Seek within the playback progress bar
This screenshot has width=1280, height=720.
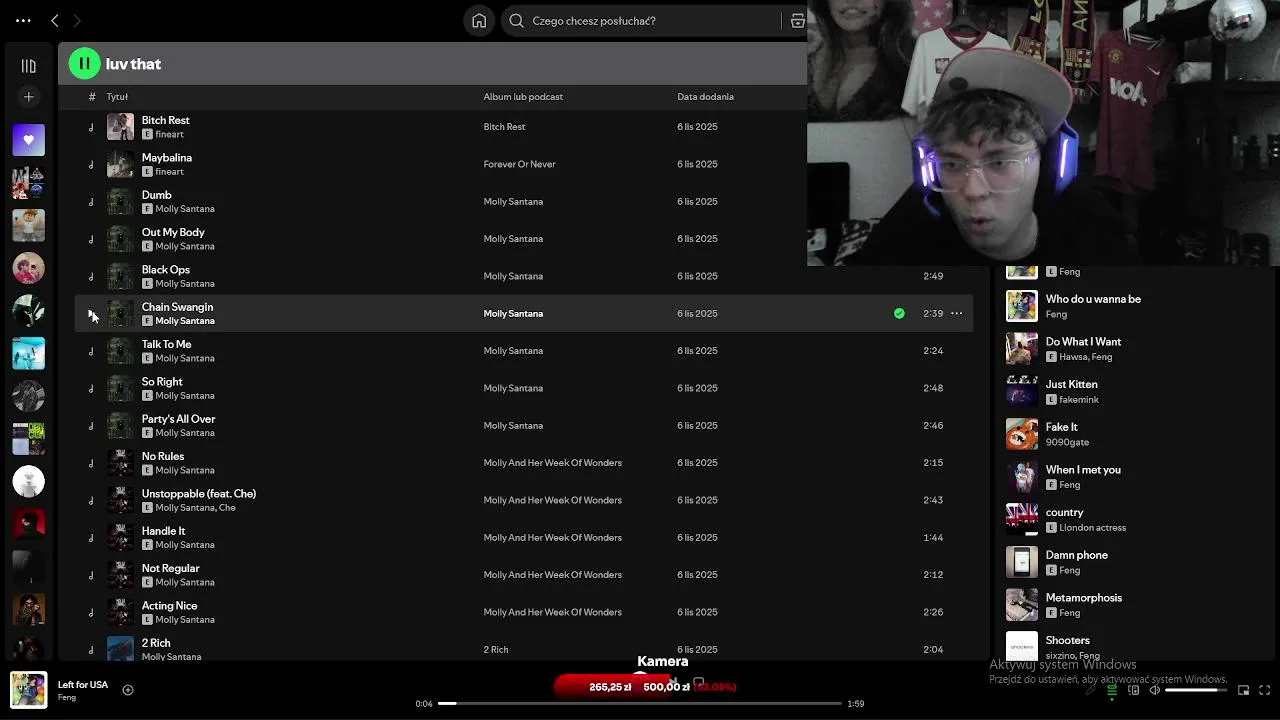[x=640, y=704]
